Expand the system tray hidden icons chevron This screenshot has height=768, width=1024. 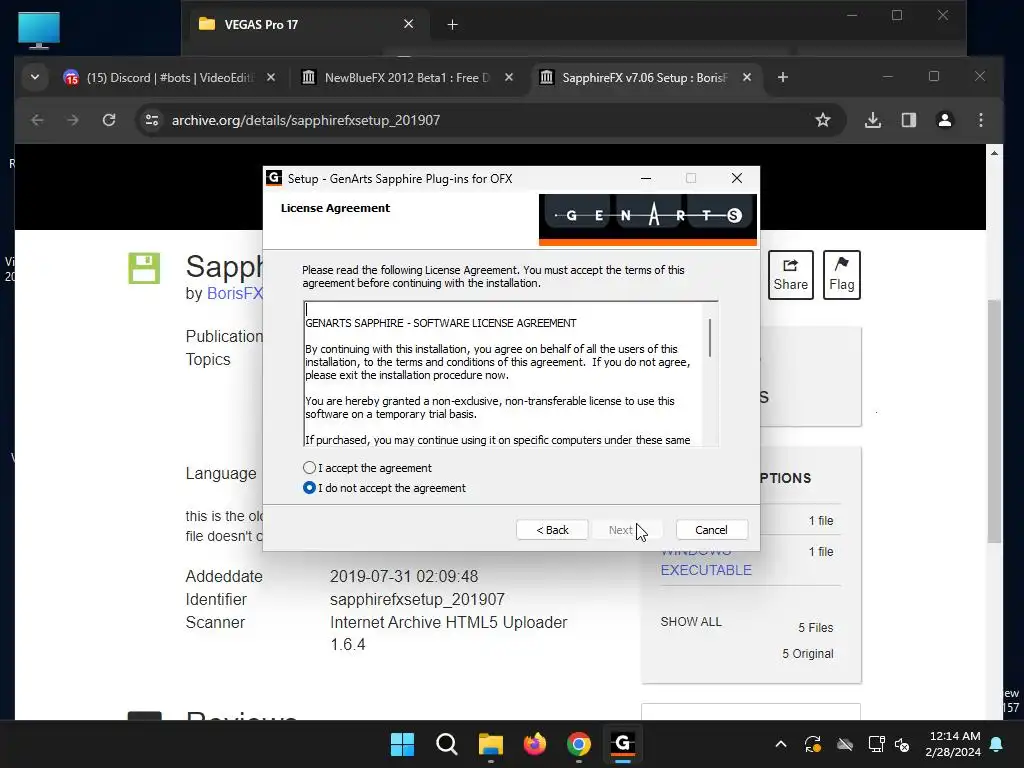coord(780,744)
